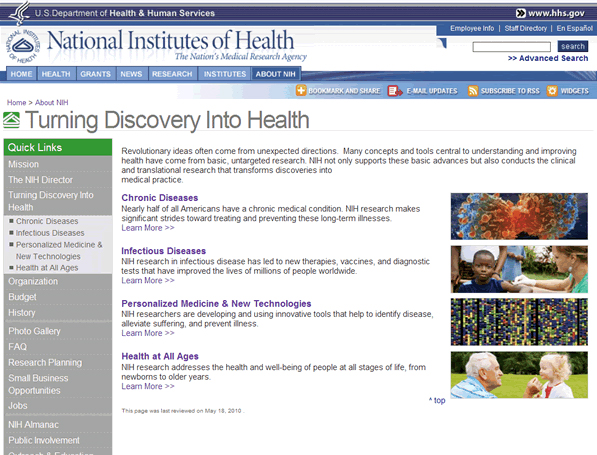Open the HEALTH navigation tab
This screenshot has height=455, width=597.
coord(56,74)
